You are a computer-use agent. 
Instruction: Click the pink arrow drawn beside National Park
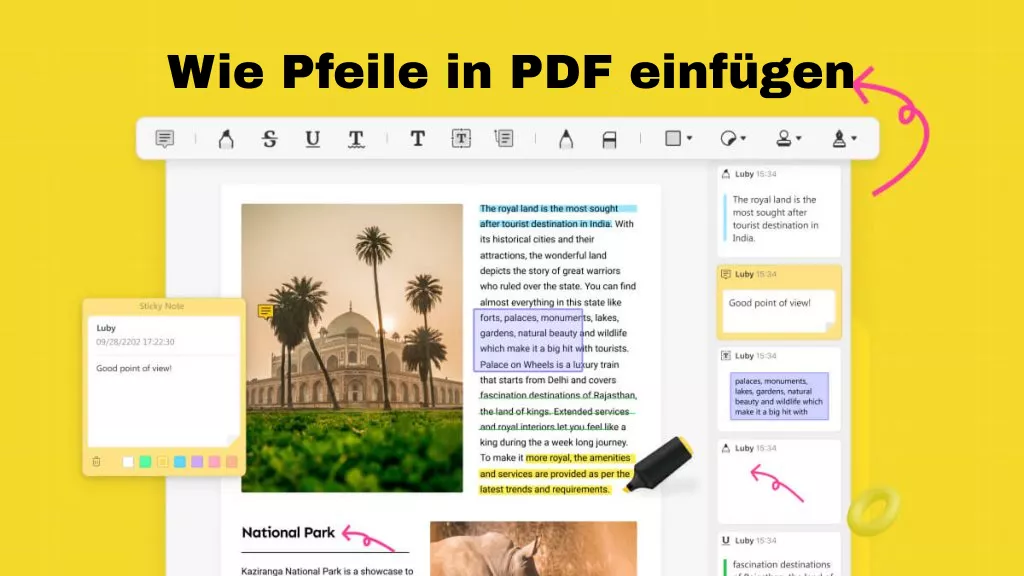pyautogui.click(x=368, y=538)
